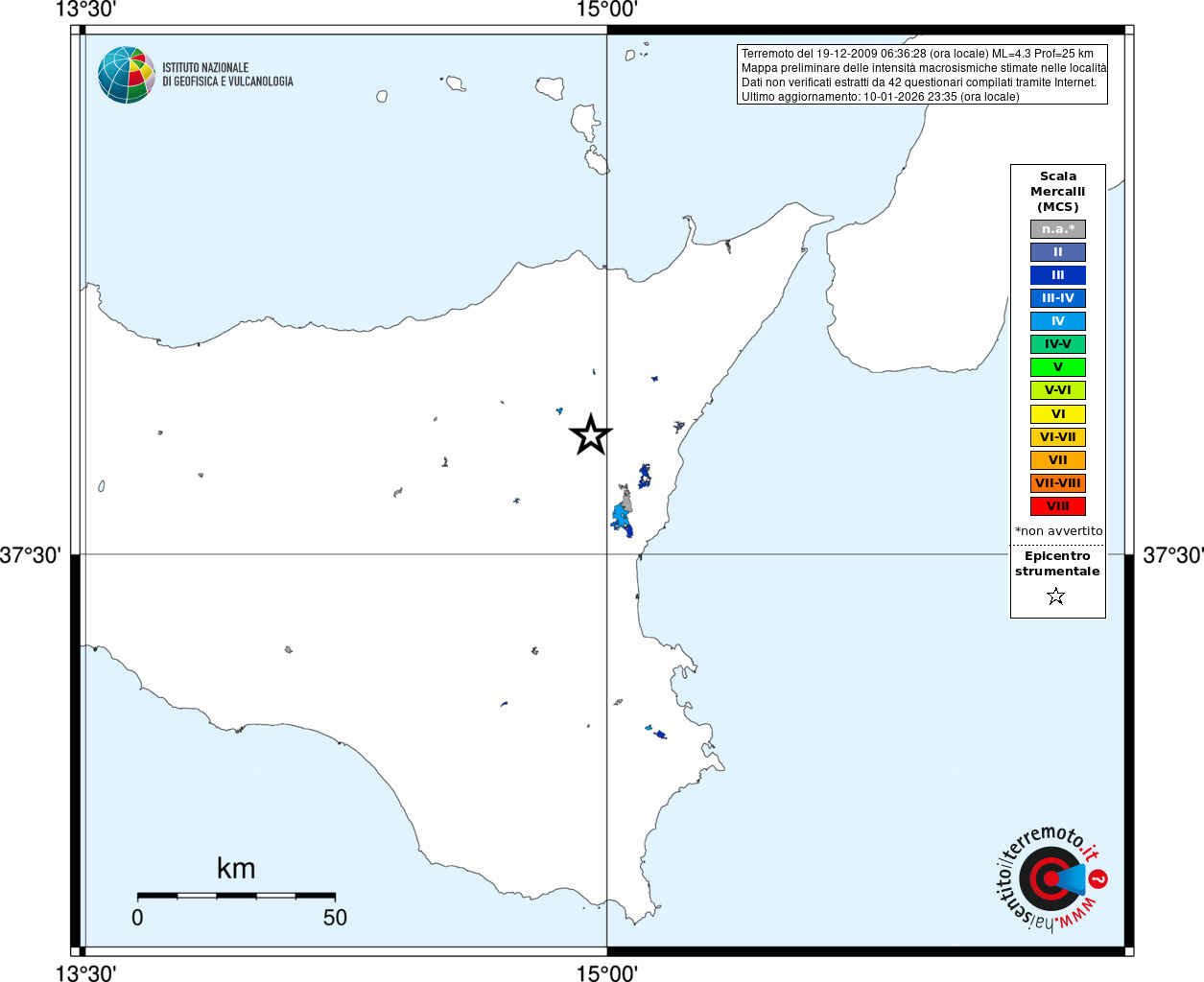Click the top 13°30' longitude label
The width and height of the screenshot is (1204, 982).
tap(86, 10)
